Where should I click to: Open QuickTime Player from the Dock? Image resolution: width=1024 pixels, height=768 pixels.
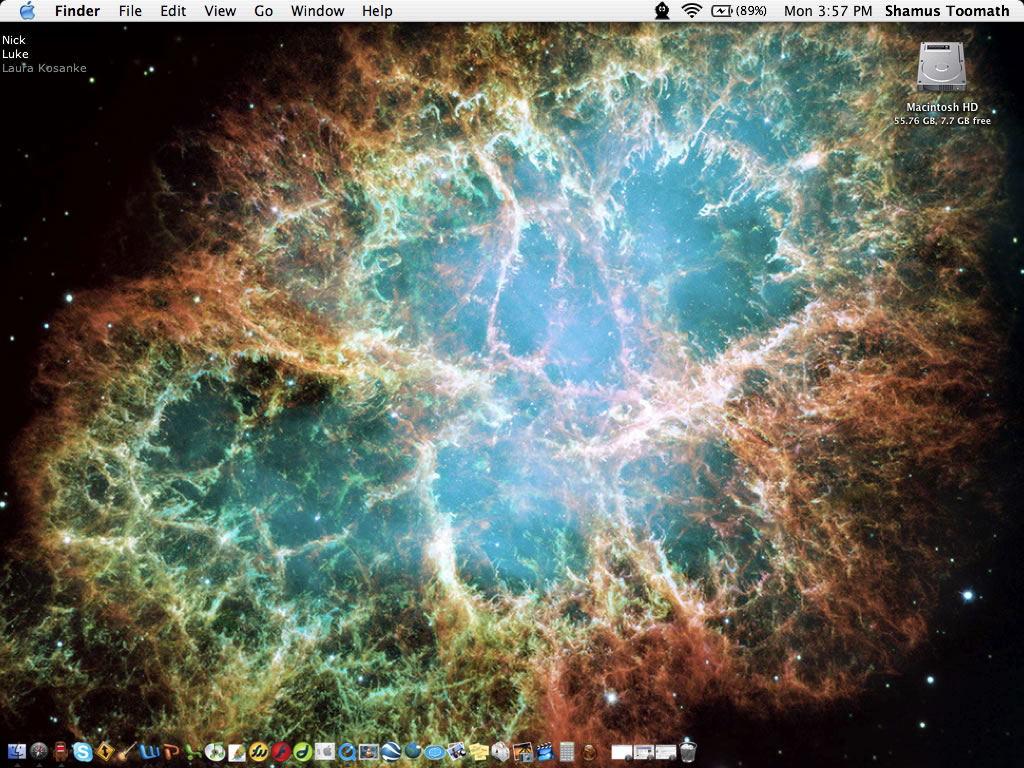pos(347,752)
